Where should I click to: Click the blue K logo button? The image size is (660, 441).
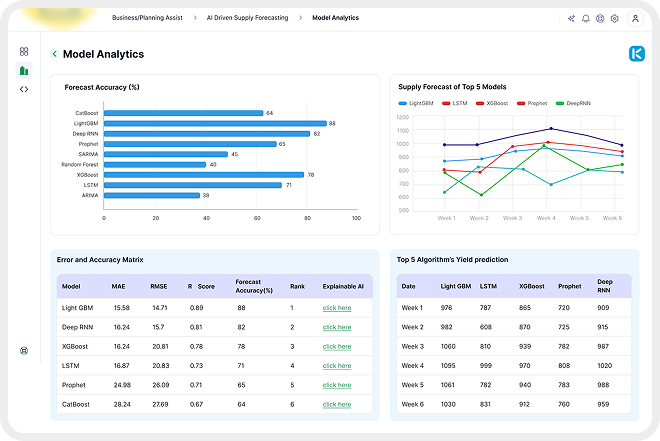636,54
